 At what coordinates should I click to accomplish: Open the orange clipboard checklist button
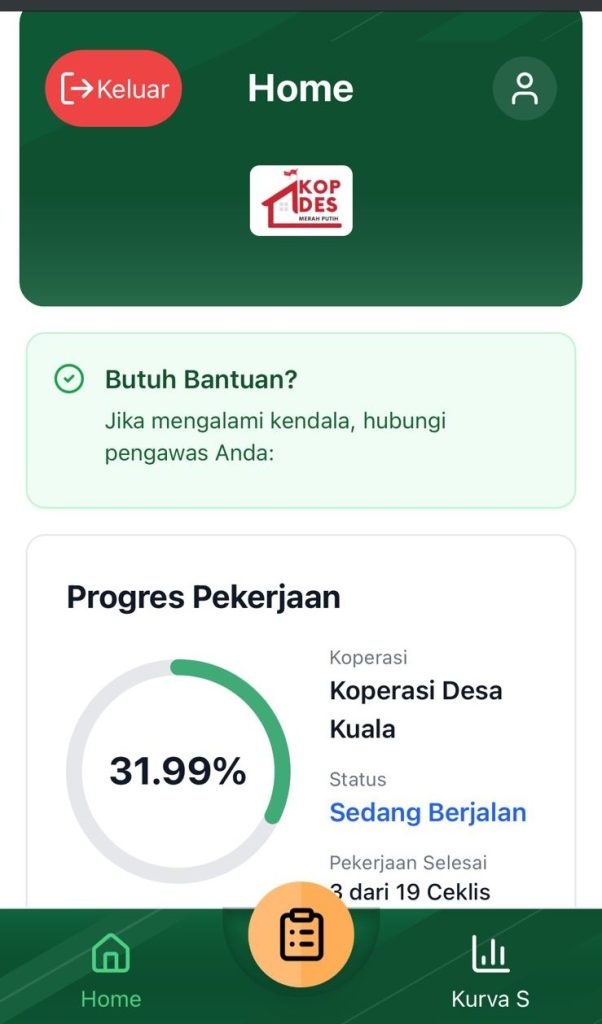pyautogui.click(x=301, y=935)
